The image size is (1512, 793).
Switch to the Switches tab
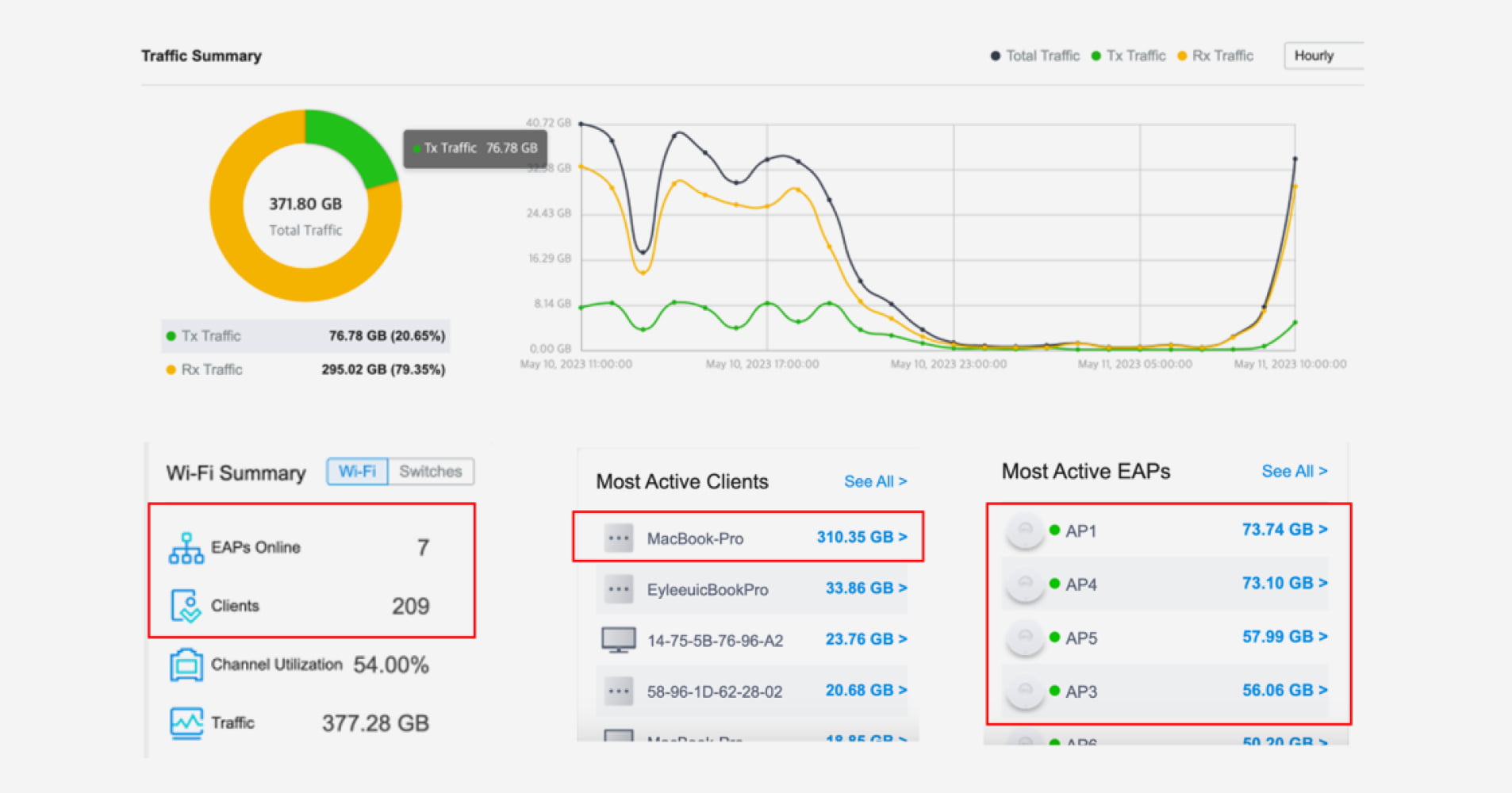point(430,472)
